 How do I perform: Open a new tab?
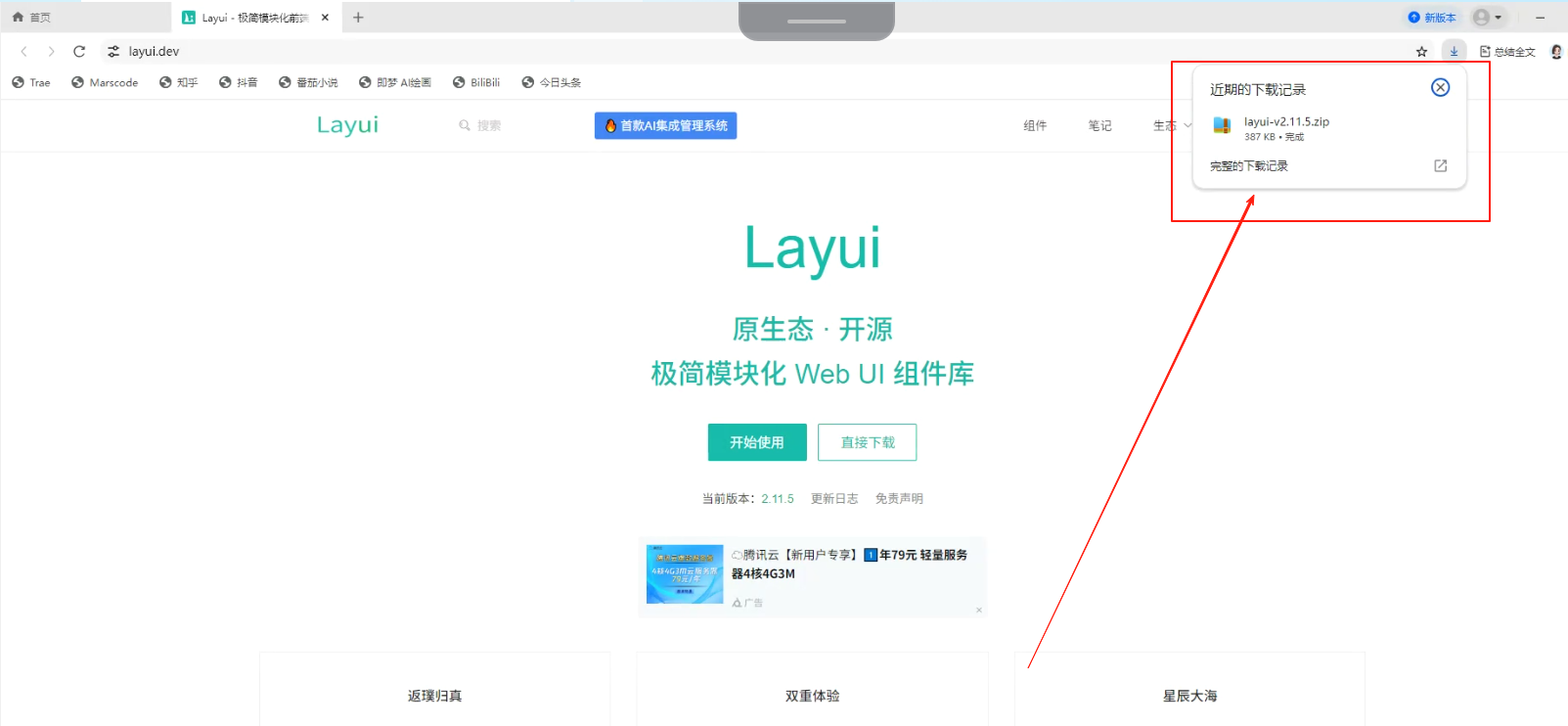[x=358, y=18]
